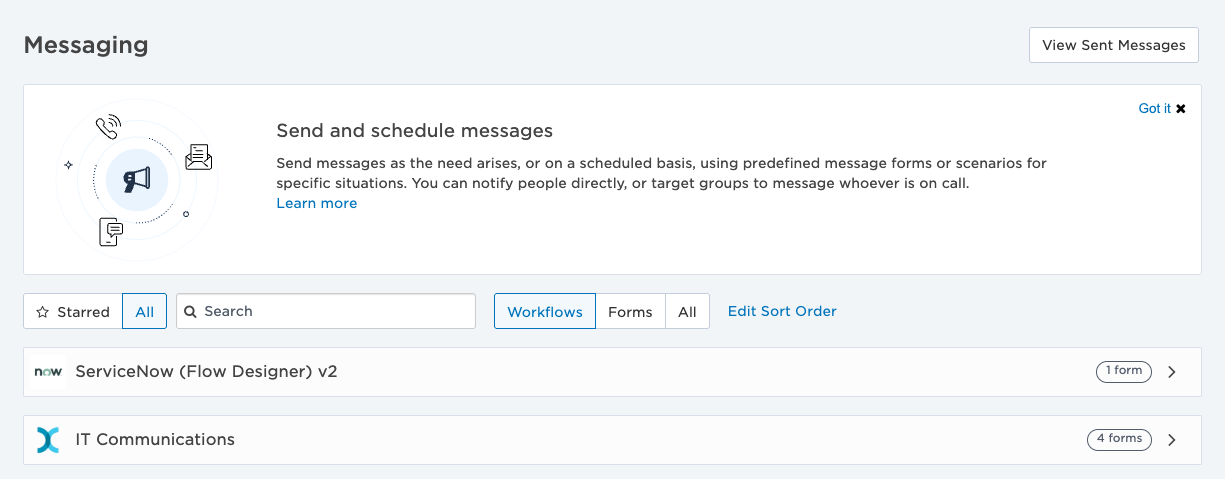Open View Sent Messages

1114,45
